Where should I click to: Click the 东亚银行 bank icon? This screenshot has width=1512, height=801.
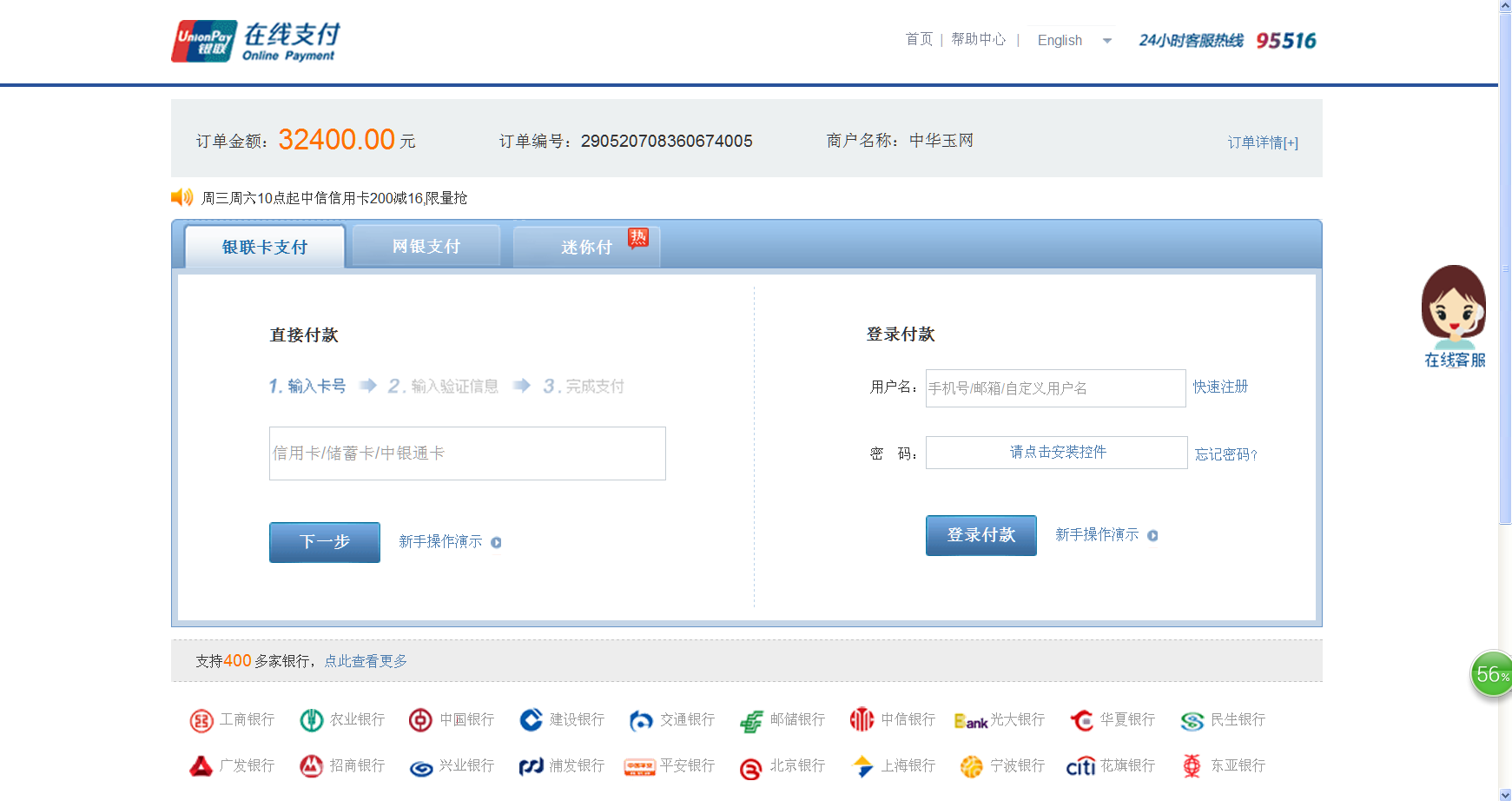pos(1192,766)
